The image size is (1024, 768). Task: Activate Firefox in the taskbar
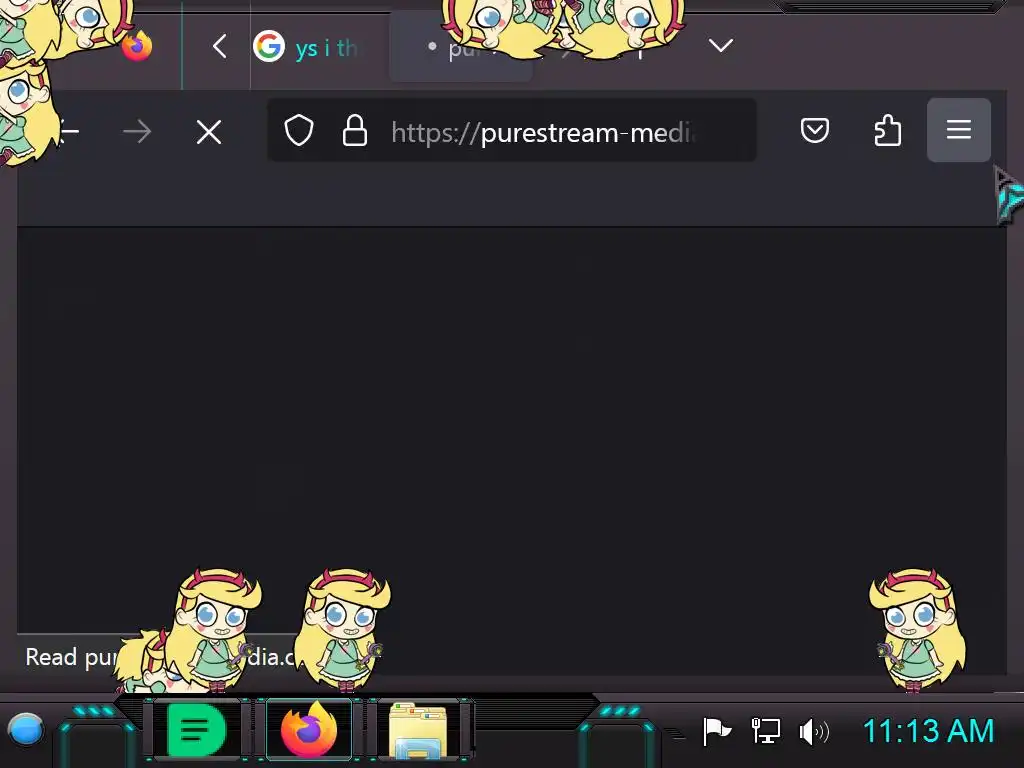(x=309, y=729)
